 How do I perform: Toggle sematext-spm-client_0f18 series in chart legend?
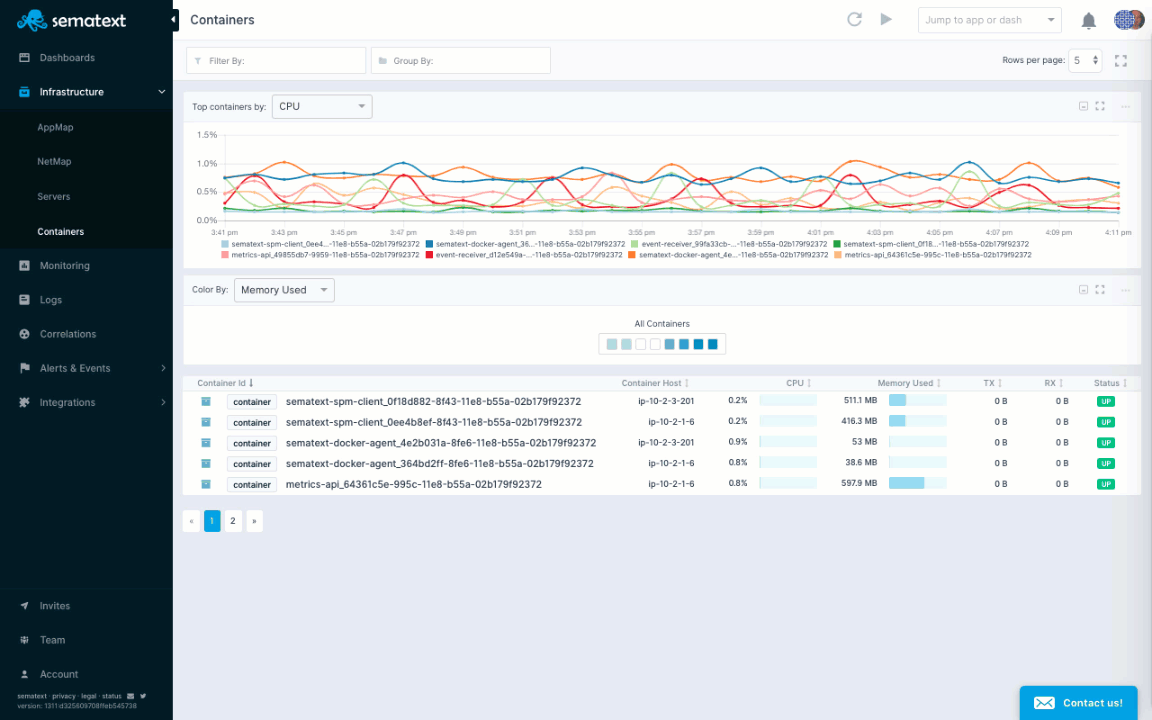931,244
